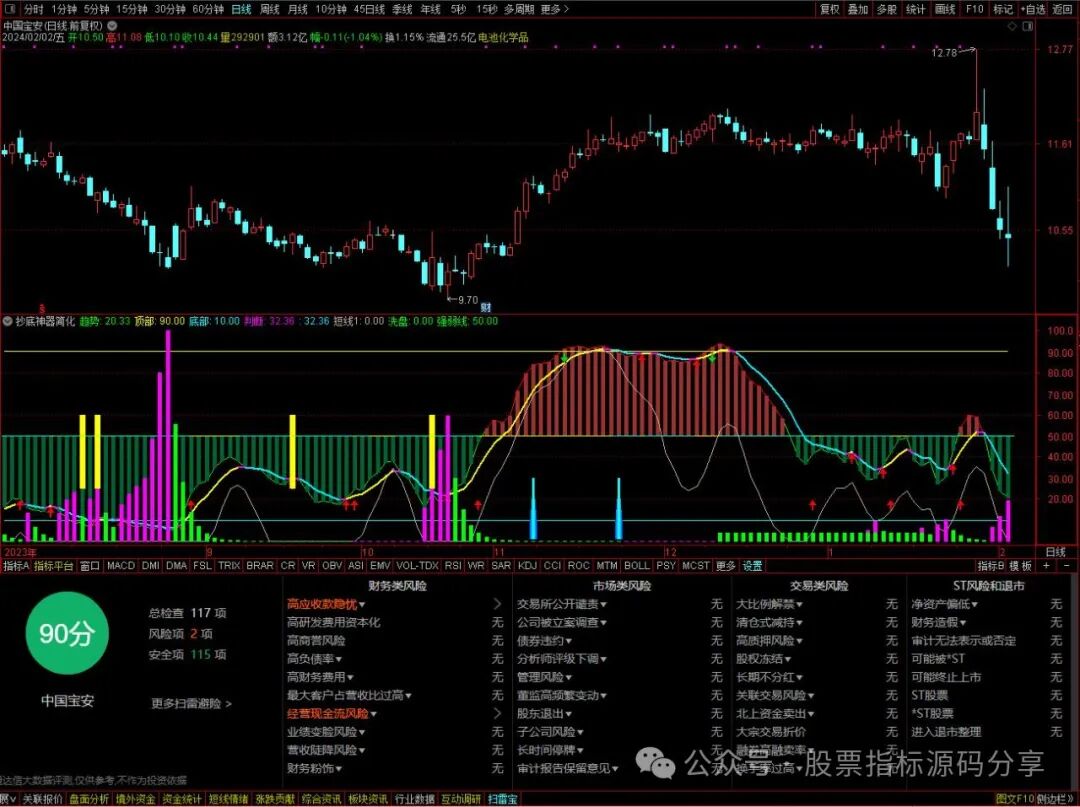
Task: Expand the 高负债率 risk item
Action: point(314,658)
